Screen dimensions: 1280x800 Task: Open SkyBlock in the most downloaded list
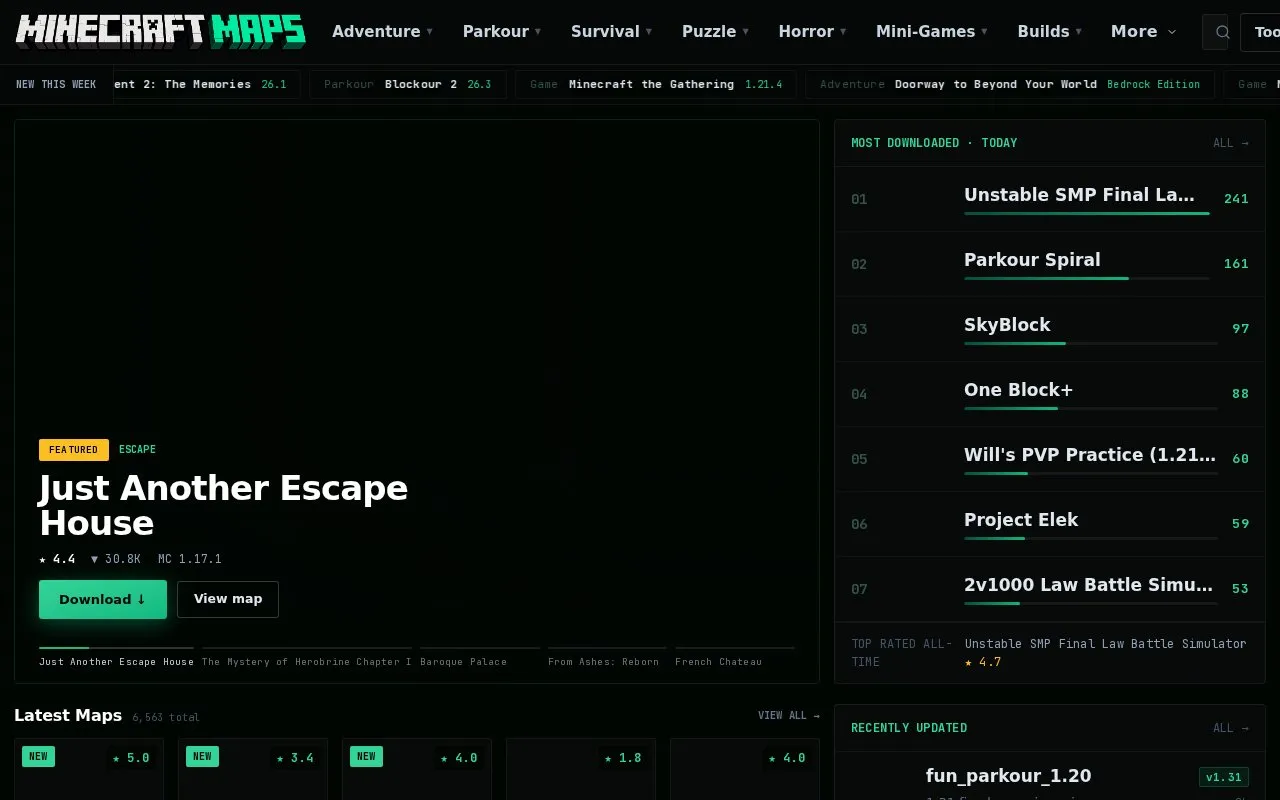click(x=1052, y=329)
